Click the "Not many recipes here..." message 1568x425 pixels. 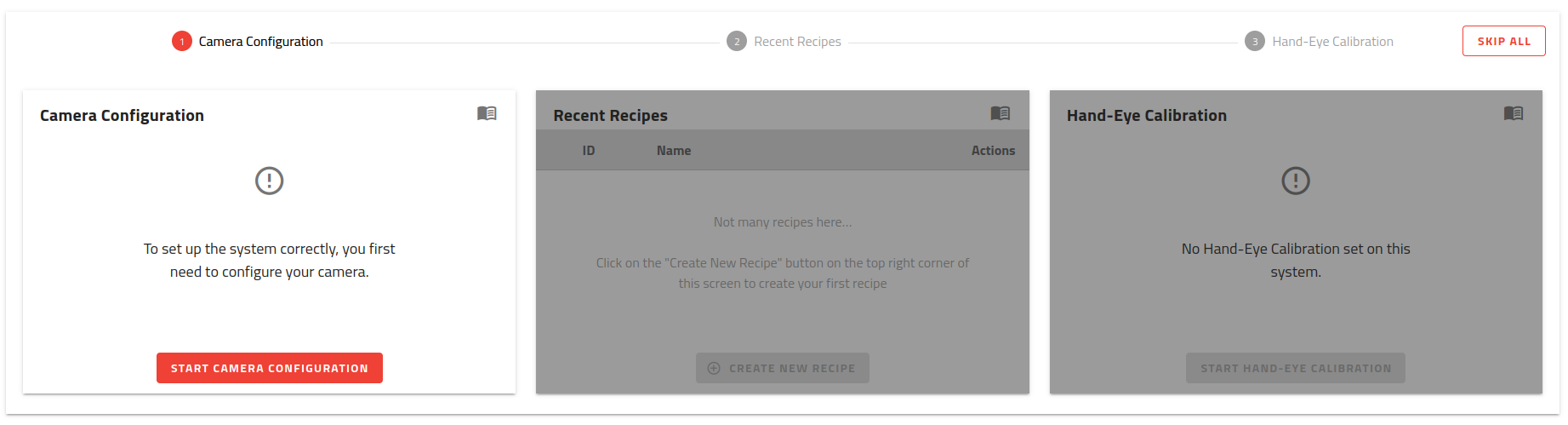(782, 222)
